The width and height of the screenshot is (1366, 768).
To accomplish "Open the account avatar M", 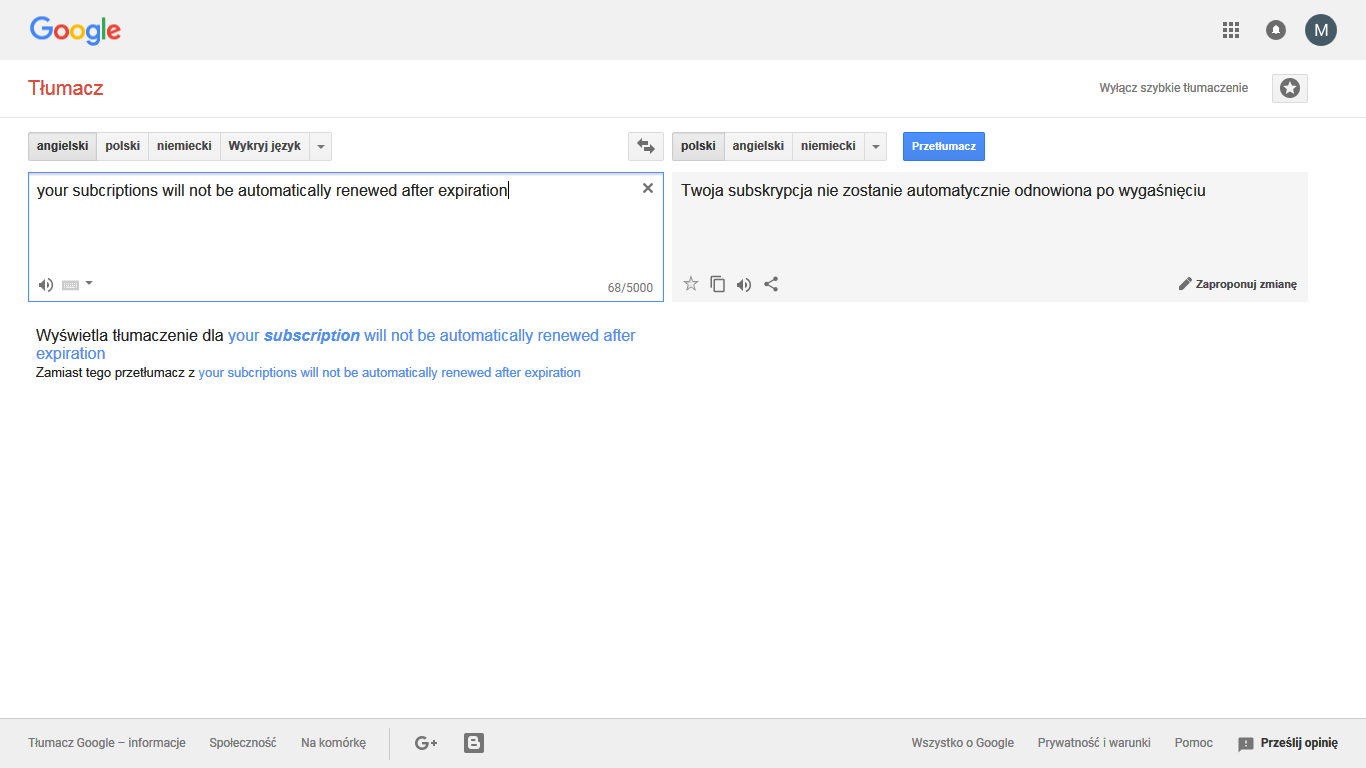I will tap(1321, 30).
